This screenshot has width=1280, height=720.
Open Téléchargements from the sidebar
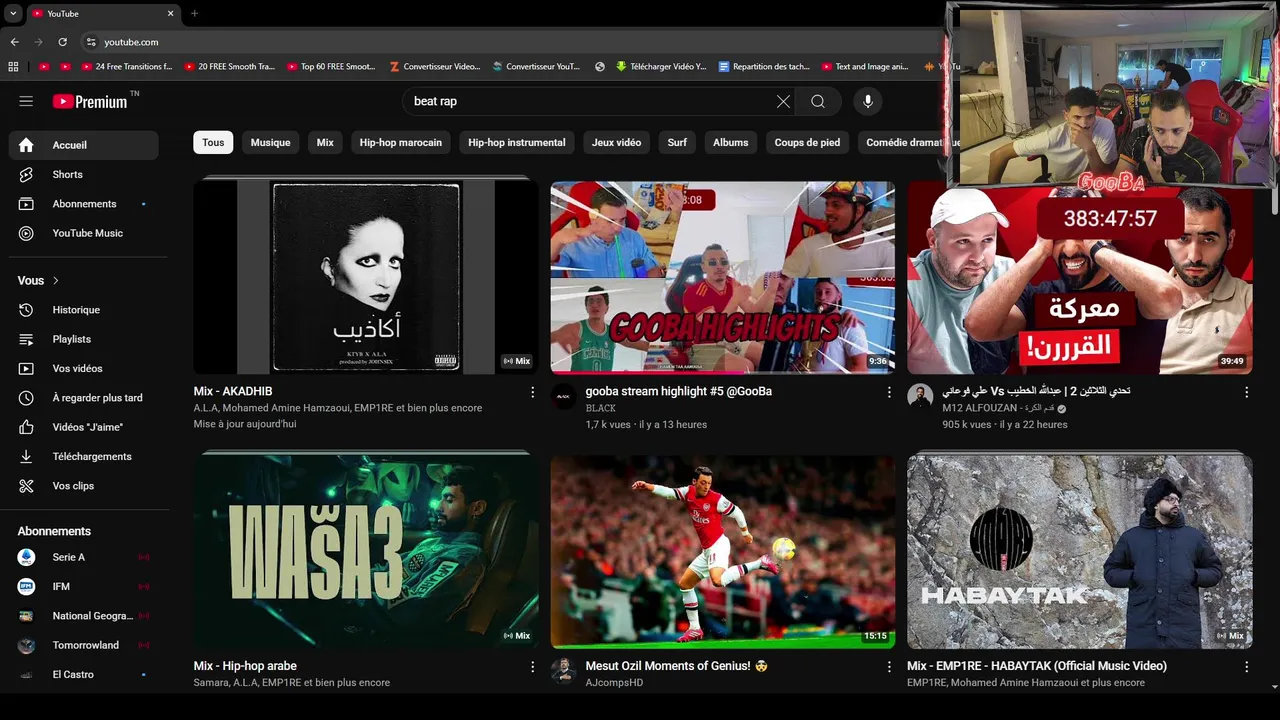pos(84,456)
